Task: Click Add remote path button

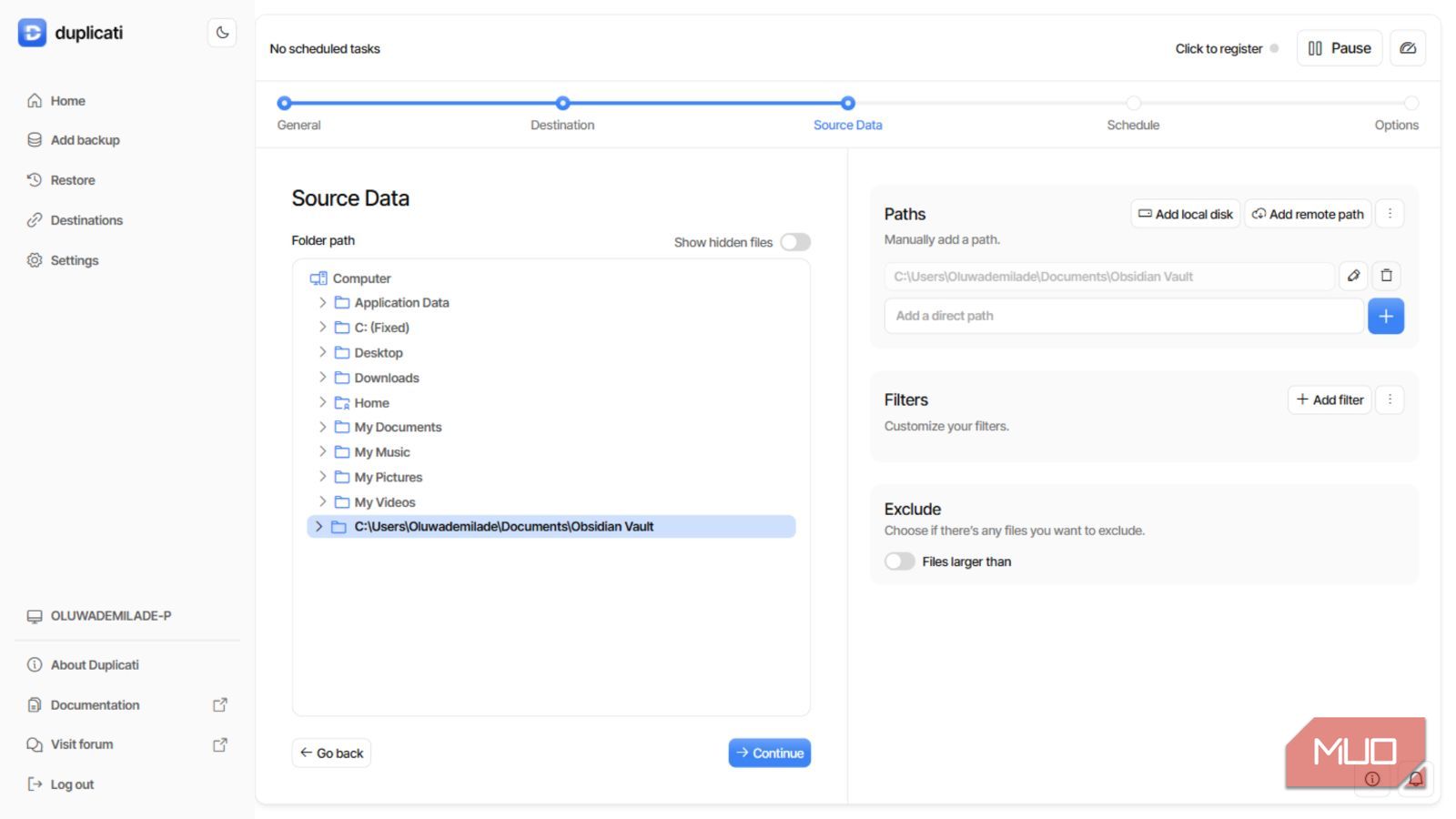Action: pos(1308,214)
